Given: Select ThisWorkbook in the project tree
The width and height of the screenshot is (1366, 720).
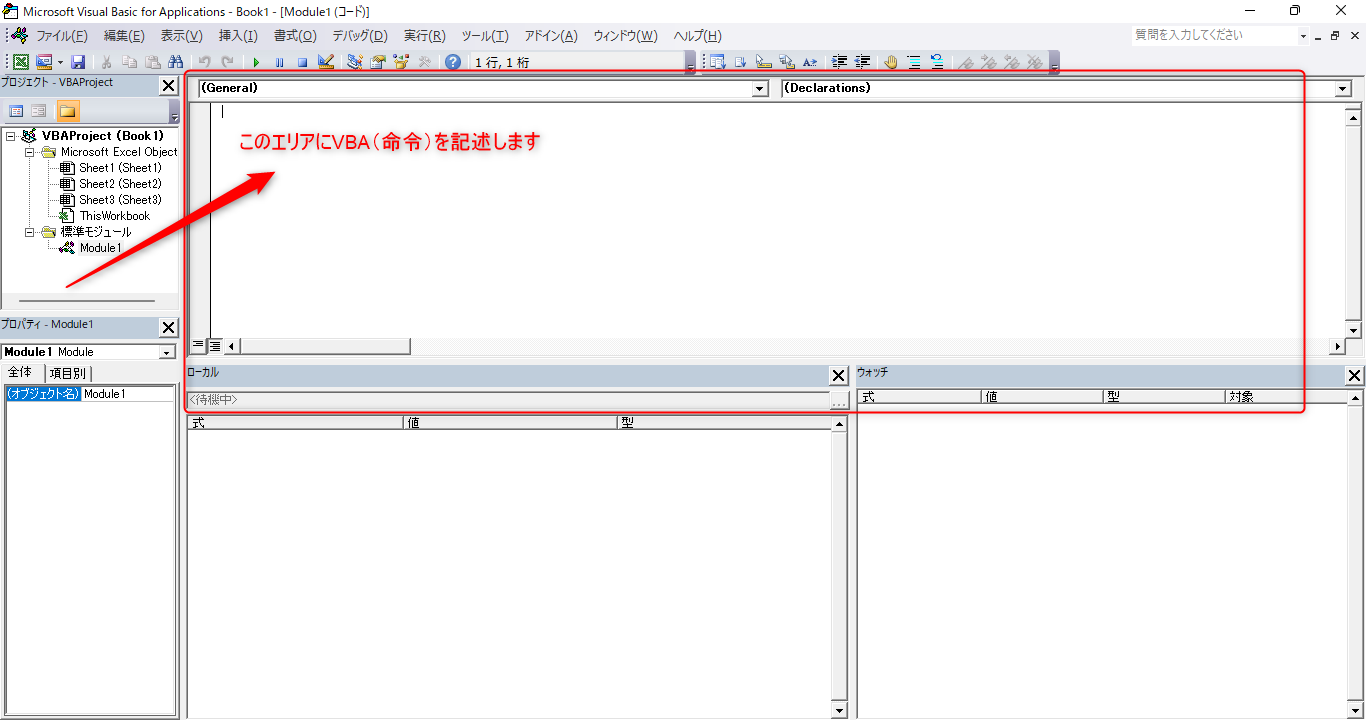Looking at the screenshot, I should point(114,216).
